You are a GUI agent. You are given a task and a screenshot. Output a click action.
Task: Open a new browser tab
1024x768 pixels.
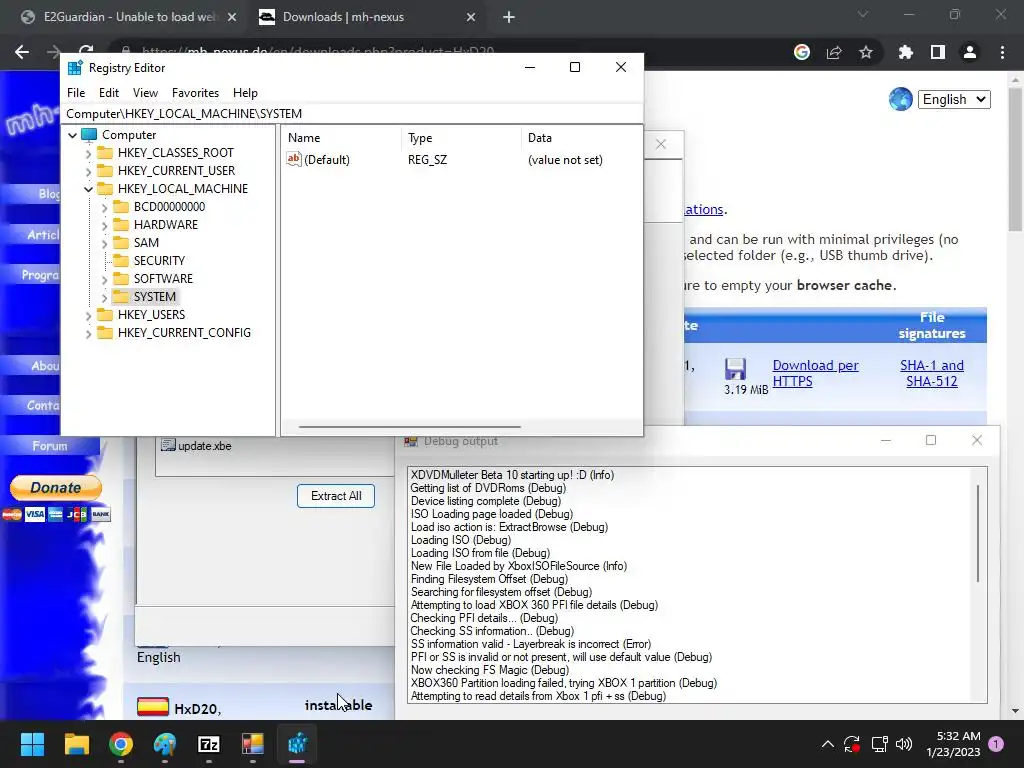tap(509, 17)
